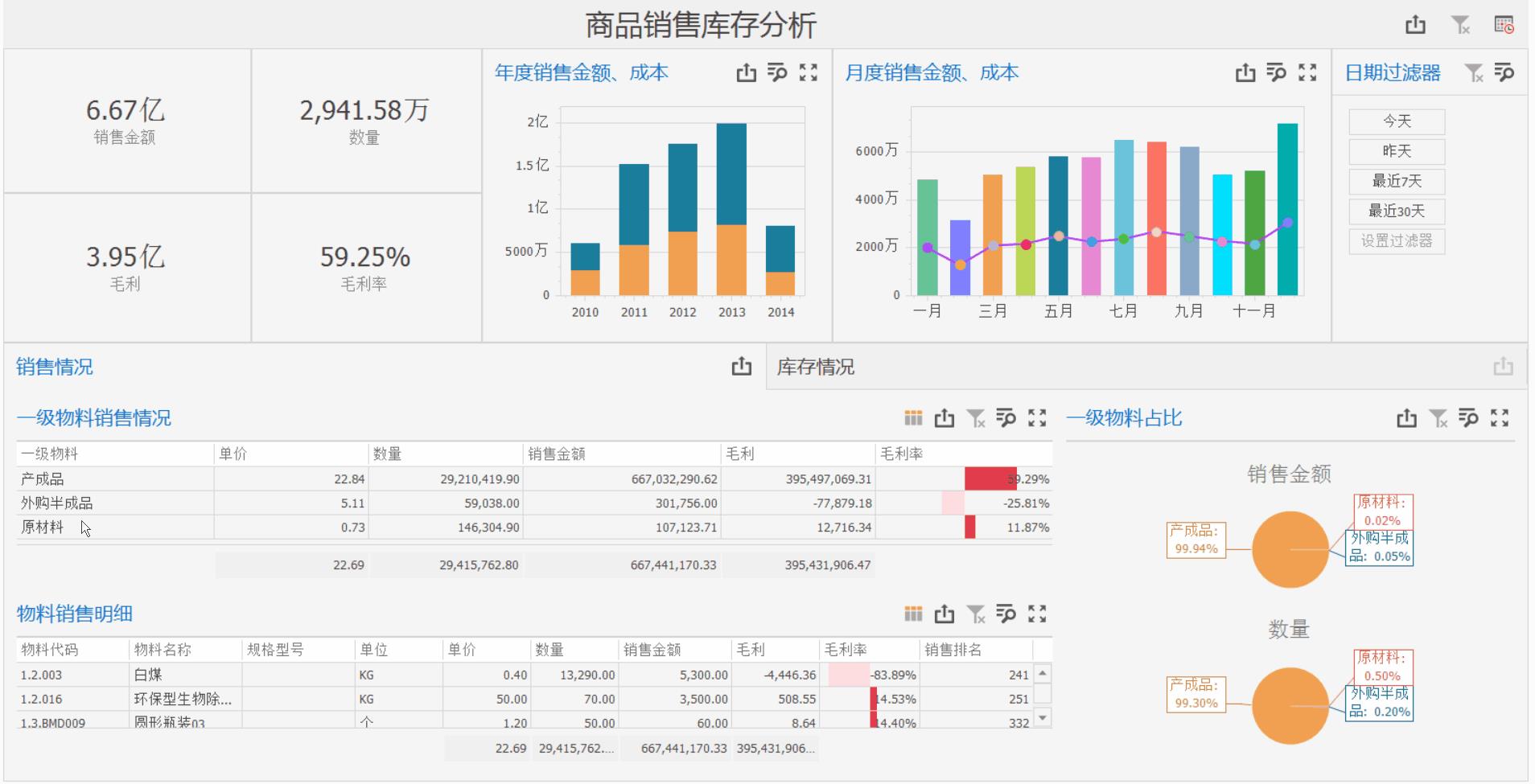1535x784 pixels.
Task: Click the 2013 bar in the yearly chart
Action: [731, 209]
